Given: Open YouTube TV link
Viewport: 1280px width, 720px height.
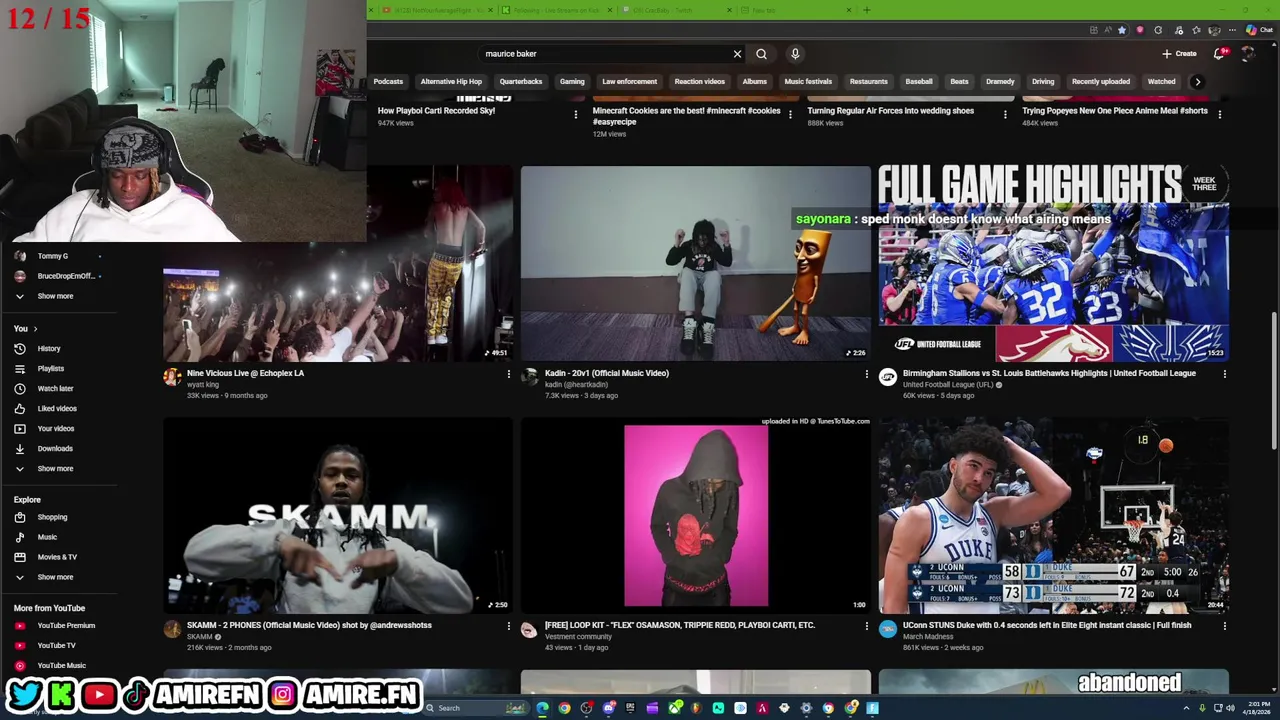Looking at the screenshot, I should [x=56, y=646].
